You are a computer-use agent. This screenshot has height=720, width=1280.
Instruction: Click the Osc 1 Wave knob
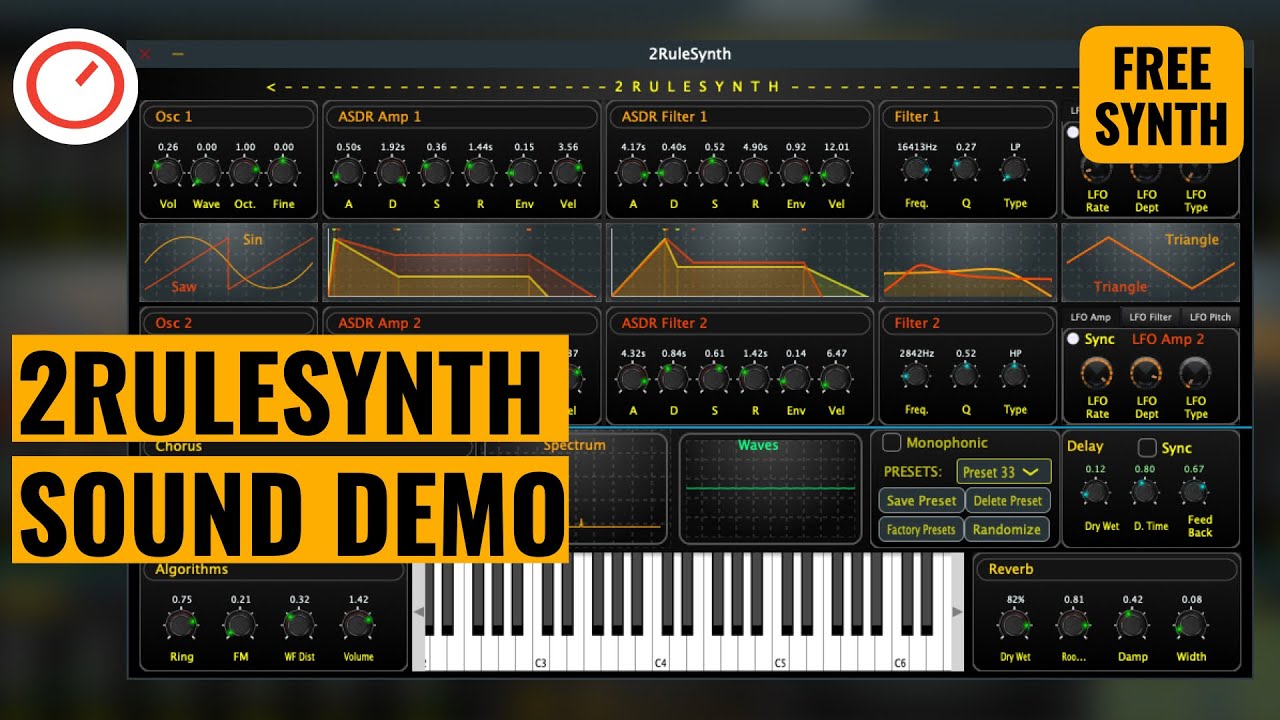pyautogui.click(x=206, y=173)
